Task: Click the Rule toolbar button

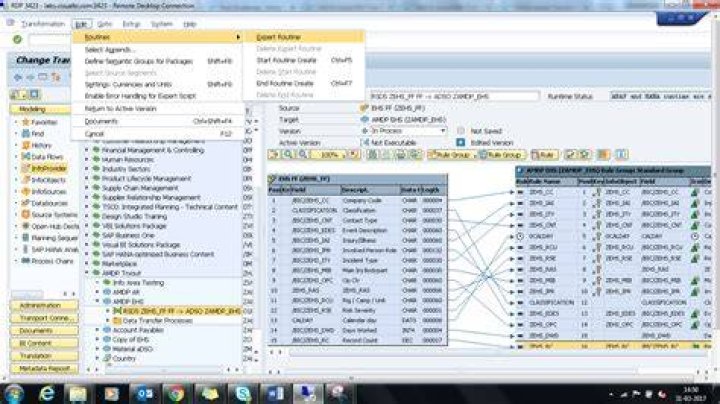Action: click(544, 155)
